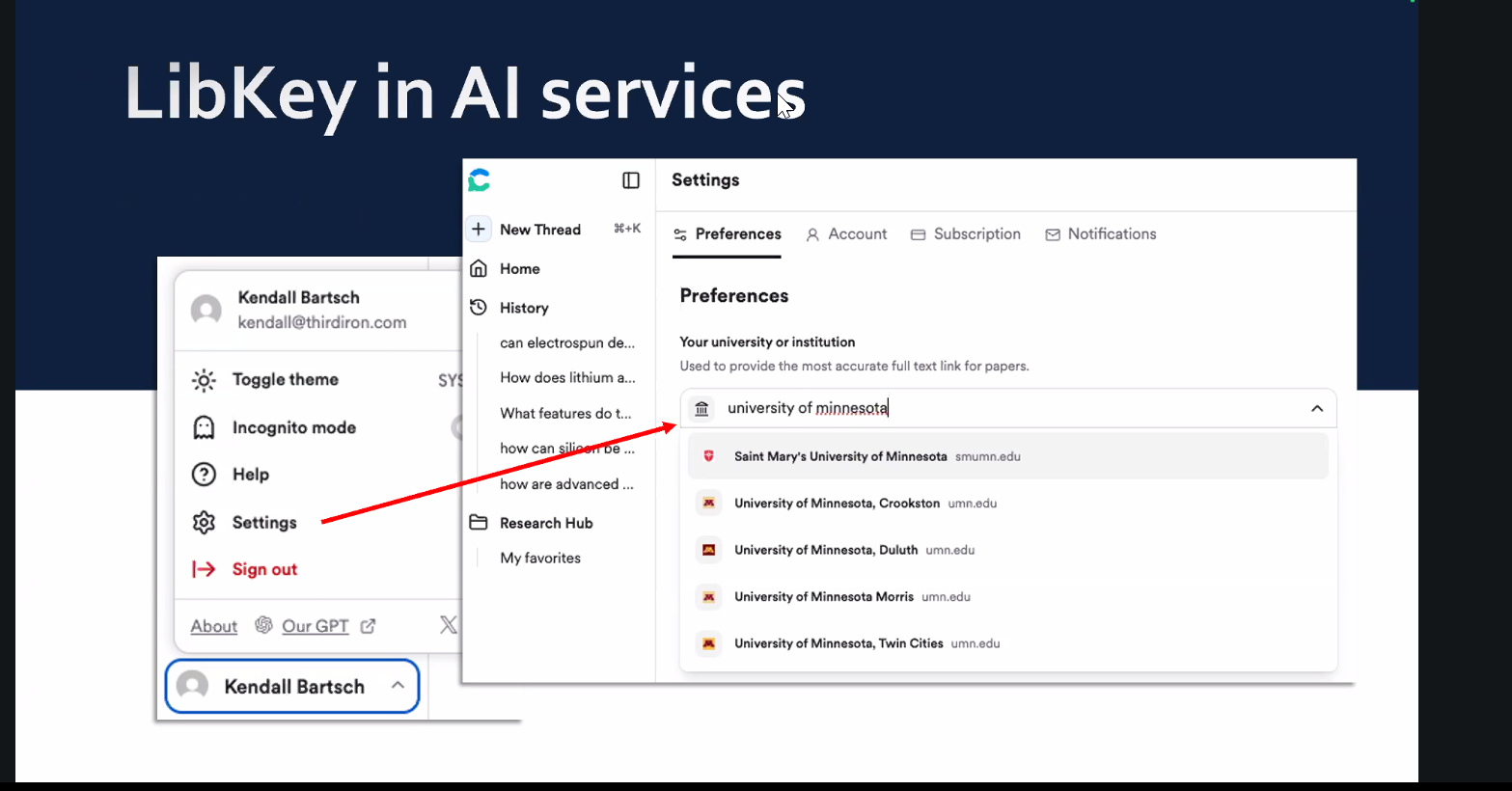Click the Consensus logo icon
Image resolution: width=1512 pixels, height=791 pixels.
pyautogui.click(x=480, y=180)
